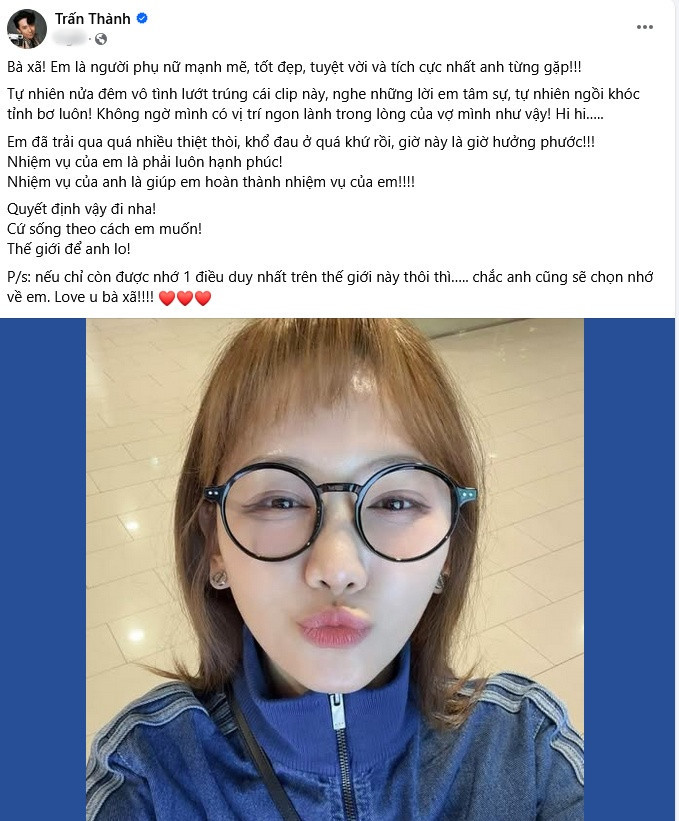Click the three red heart emojis
Viewport: 679px width, 821px height.
pyautogui.click(x=185, y=298)
